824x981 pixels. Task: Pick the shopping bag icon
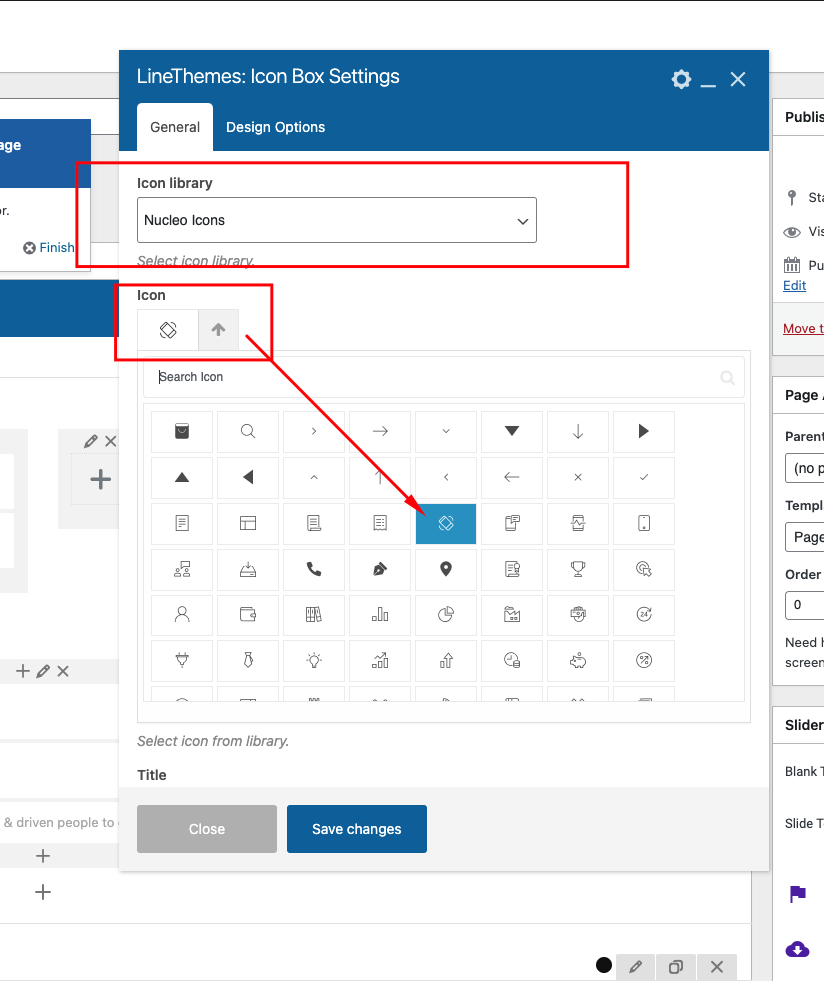[x=182, y=431]
